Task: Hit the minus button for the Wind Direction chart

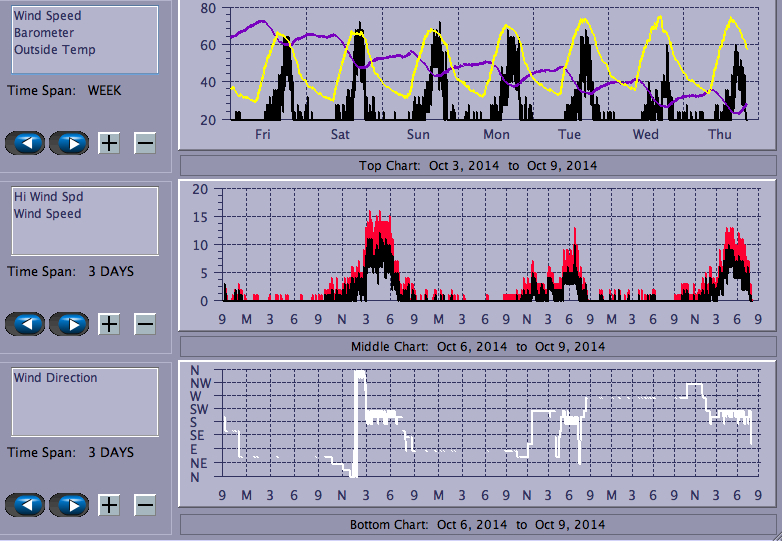Action: [x=145, y=505]
